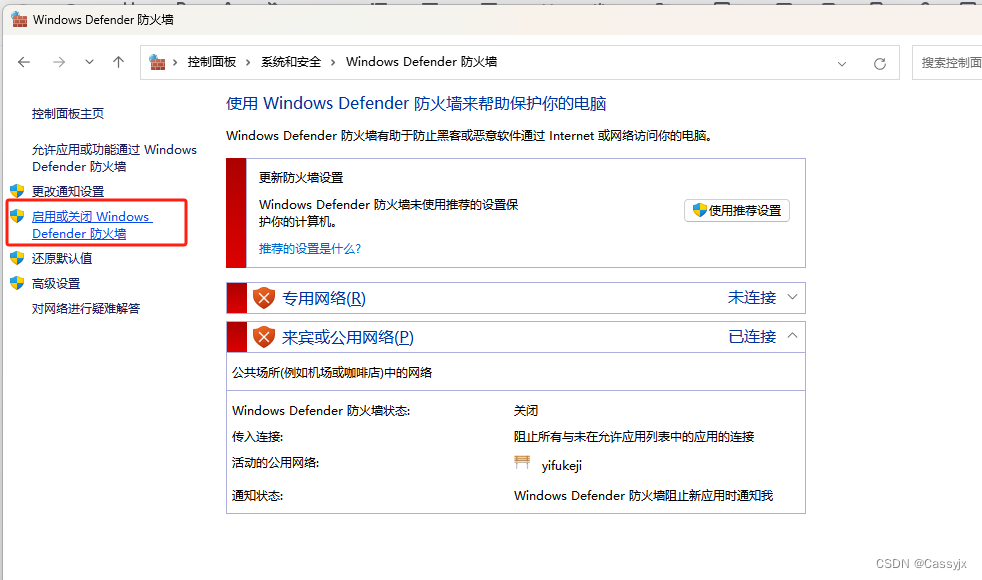Click 专用网络(R) heading

(x=324, y=298)
